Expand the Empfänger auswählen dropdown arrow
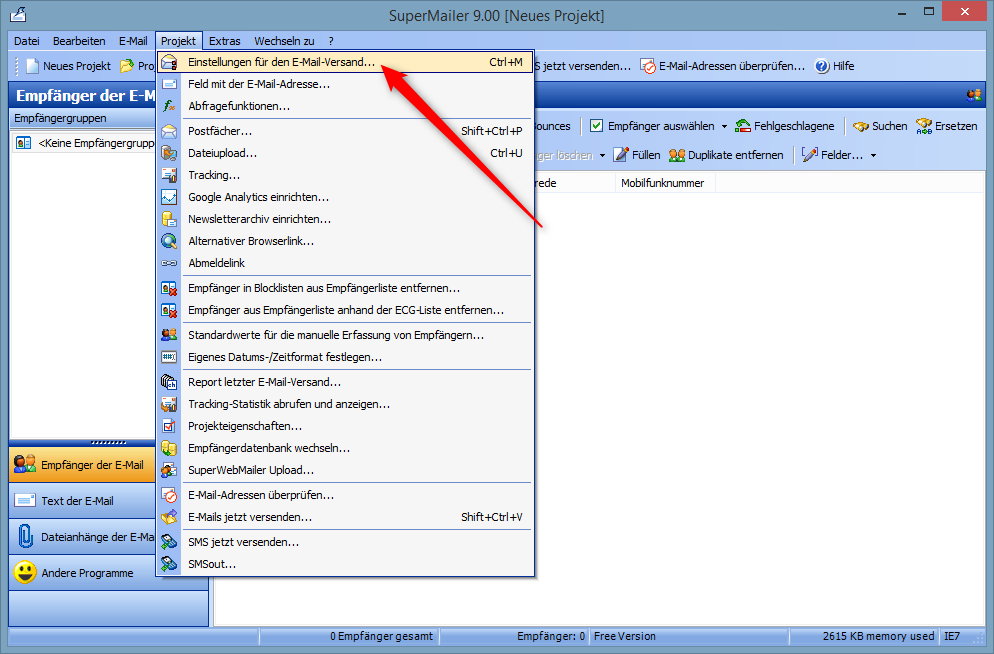This screenshot has width=994, height=654. click(724, 127)
